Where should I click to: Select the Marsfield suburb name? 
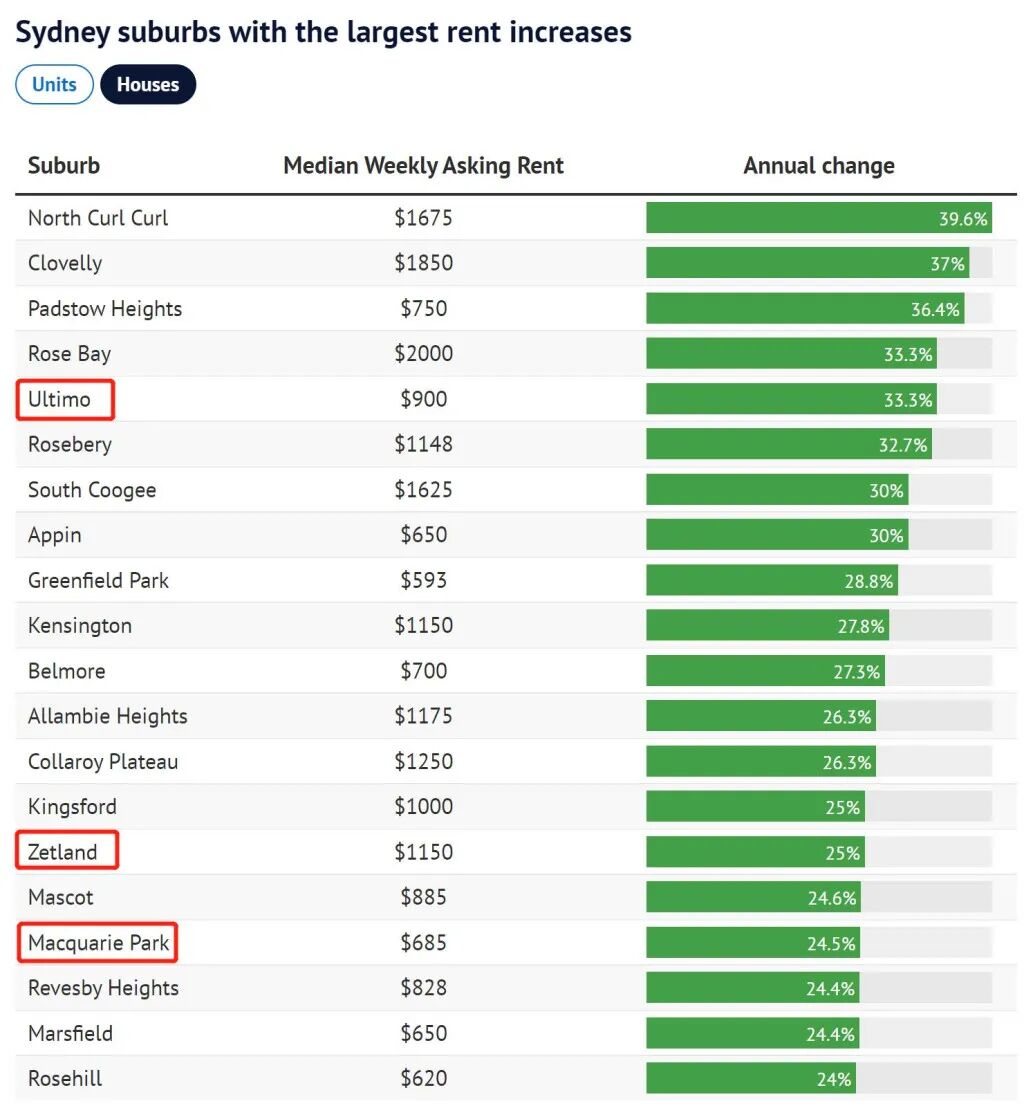coord(70,1034)
